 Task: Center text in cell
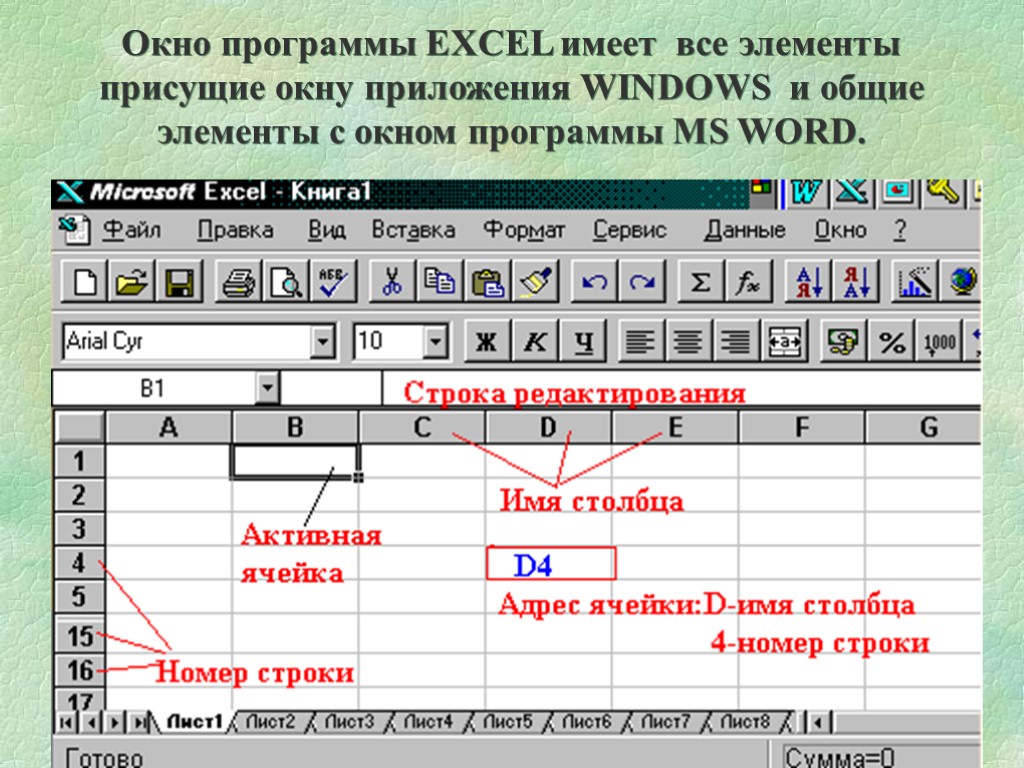tap(688, 341)
